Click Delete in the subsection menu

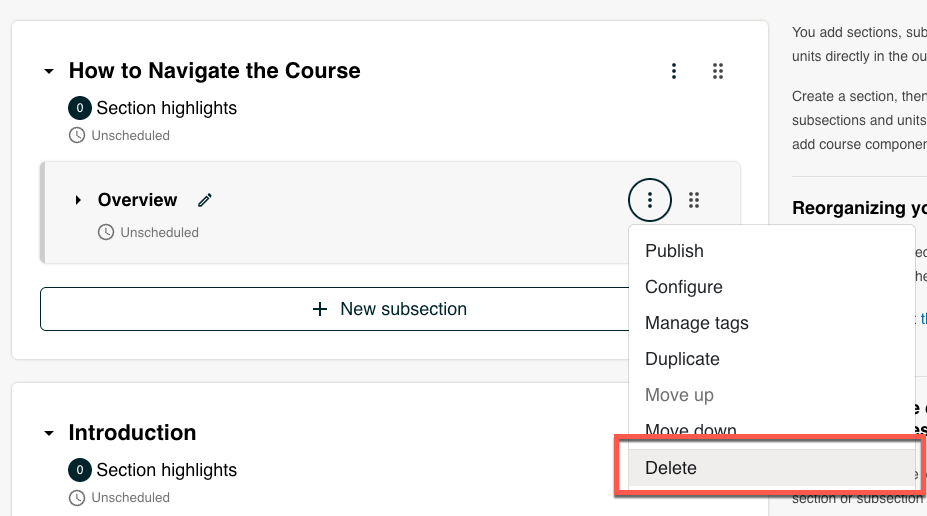coord(671,468)
